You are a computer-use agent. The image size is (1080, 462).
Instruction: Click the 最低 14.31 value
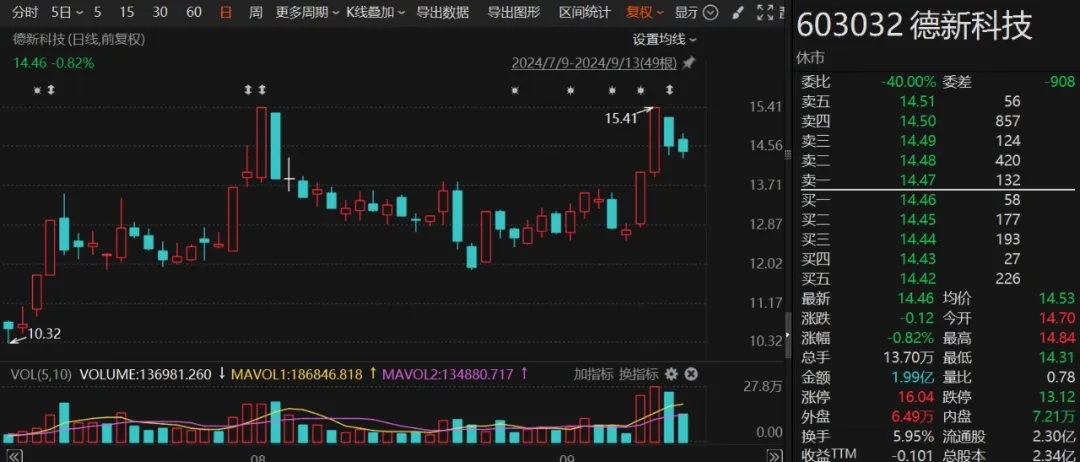coord(1057,357)
